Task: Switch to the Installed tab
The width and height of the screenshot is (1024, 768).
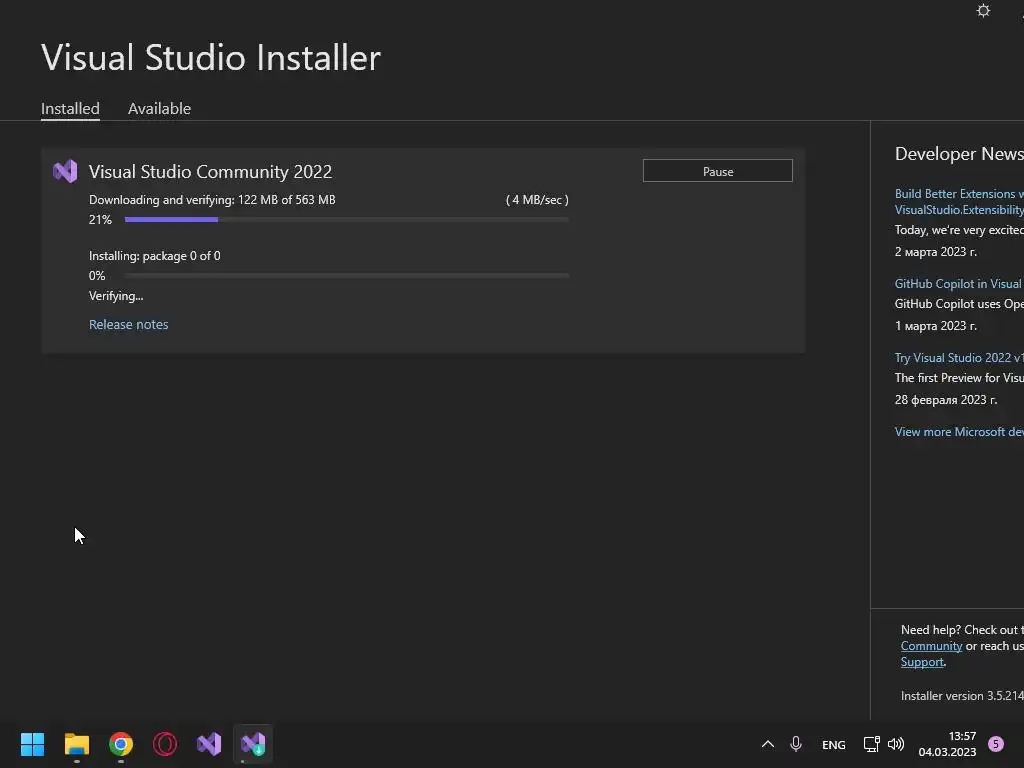Action: click(70, 108)
